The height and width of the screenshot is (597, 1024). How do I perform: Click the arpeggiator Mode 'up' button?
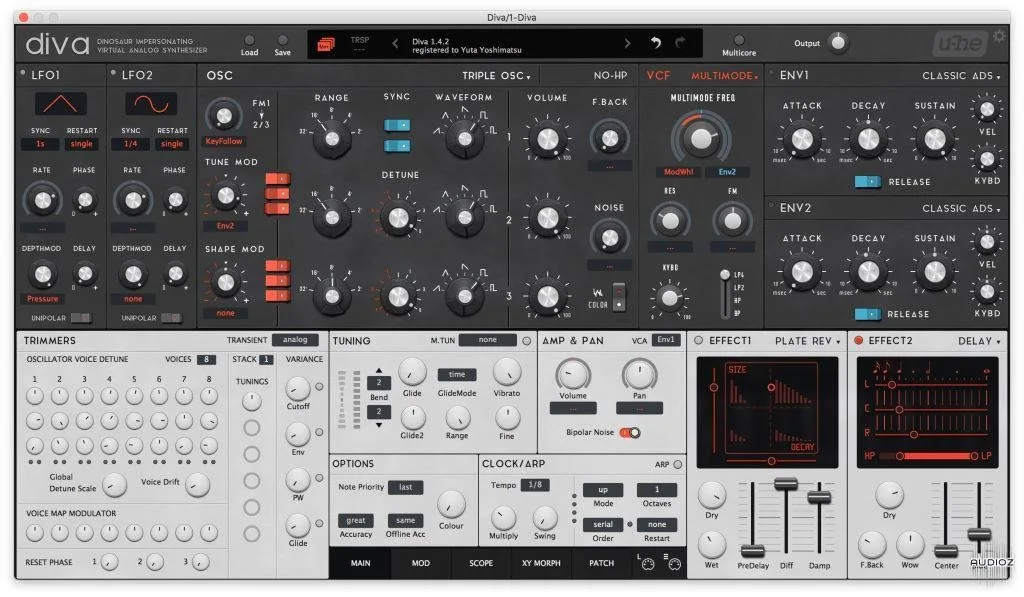(603, 490)
